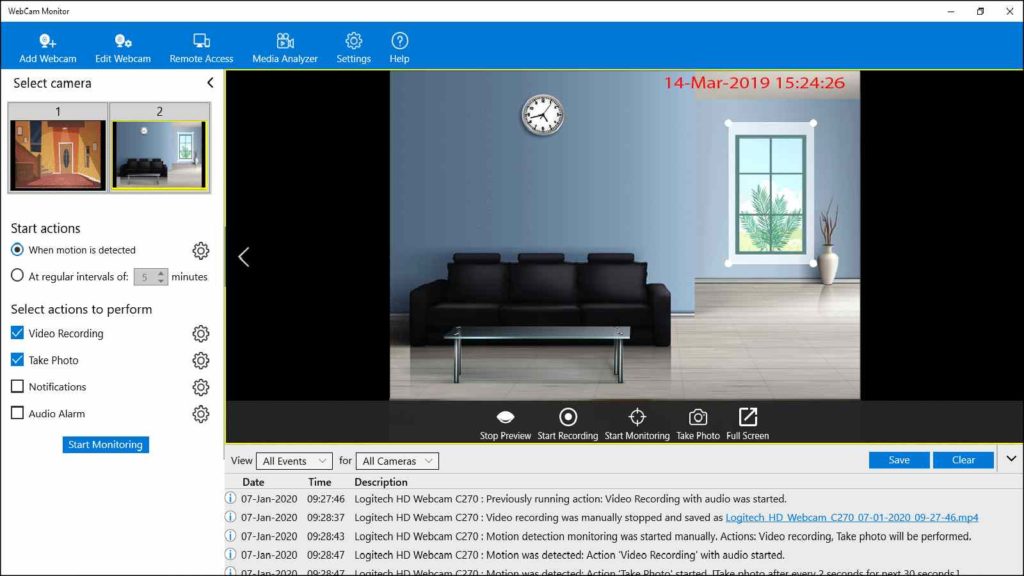Click the Time column header
Screen dimensions: 1024x576
coord(319,482)
